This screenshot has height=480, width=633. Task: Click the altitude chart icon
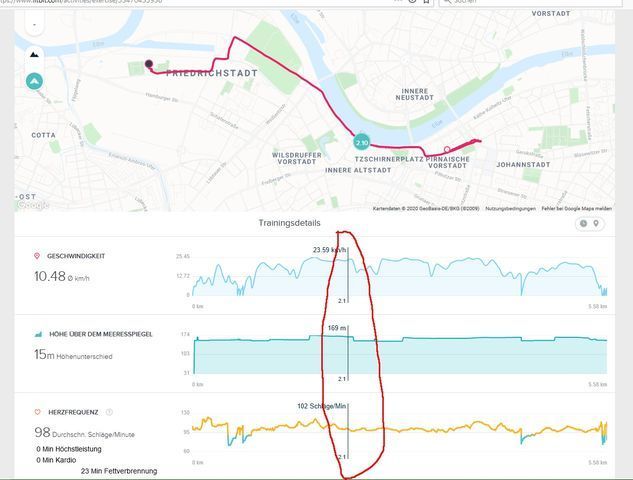coord(37,333)
